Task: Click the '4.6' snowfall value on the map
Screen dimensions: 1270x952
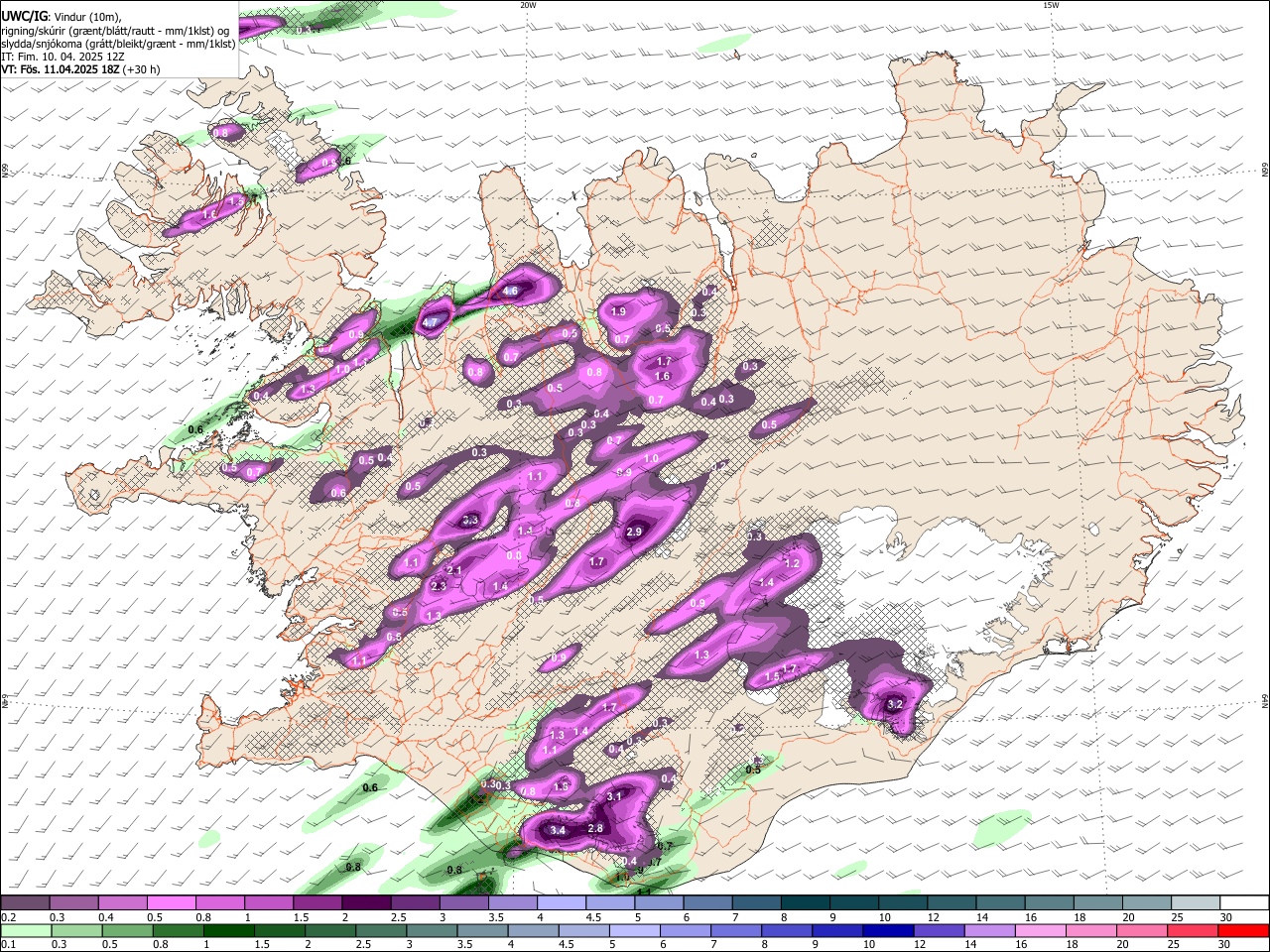Action: [x=511, y=292]
